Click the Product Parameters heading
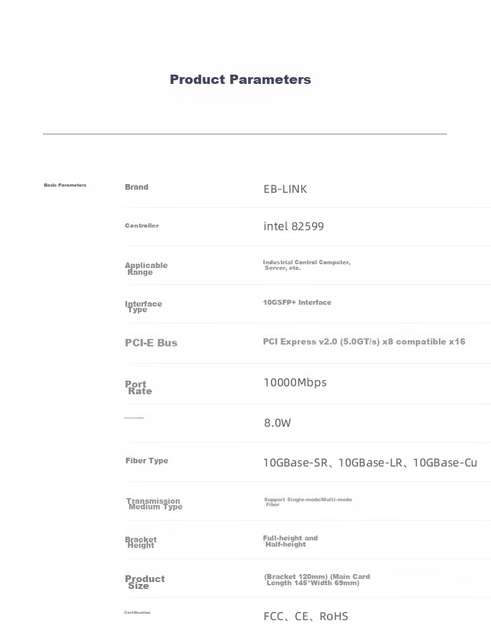This screenshot has width=491, height=630. [240, 80]
